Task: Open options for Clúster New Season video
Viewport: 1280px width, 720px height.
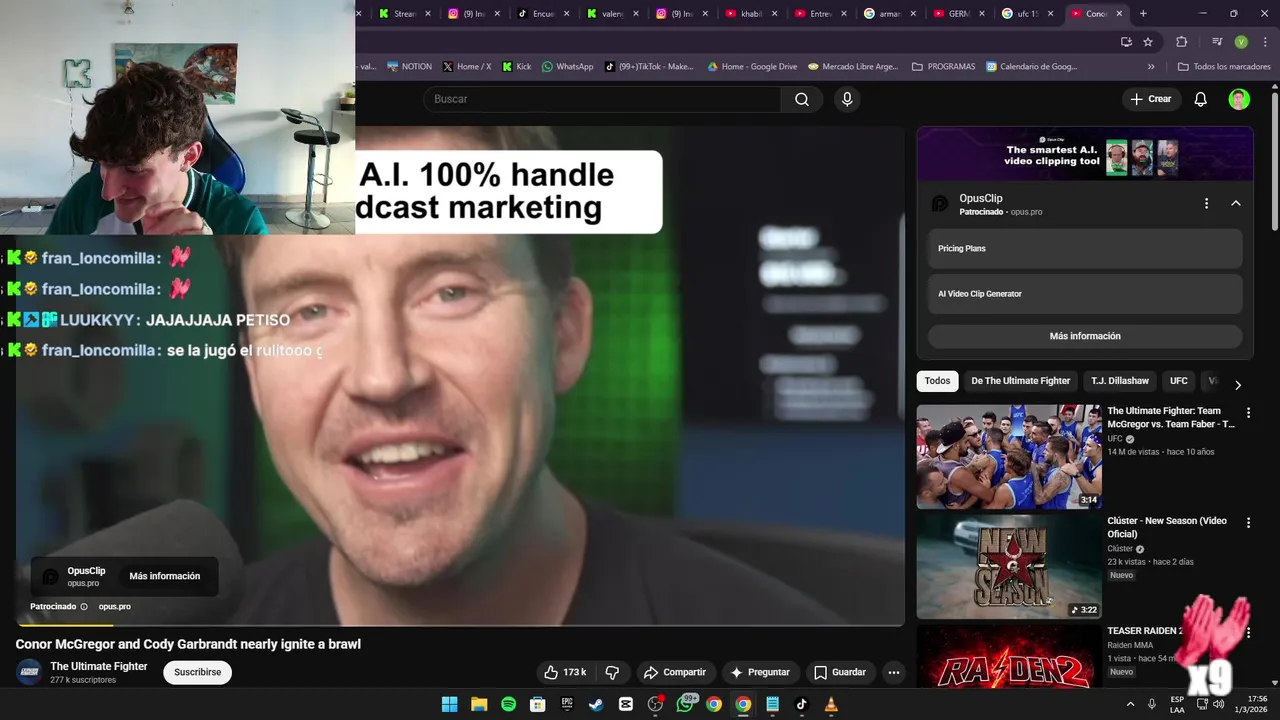Action: [x=1248, y=522]
